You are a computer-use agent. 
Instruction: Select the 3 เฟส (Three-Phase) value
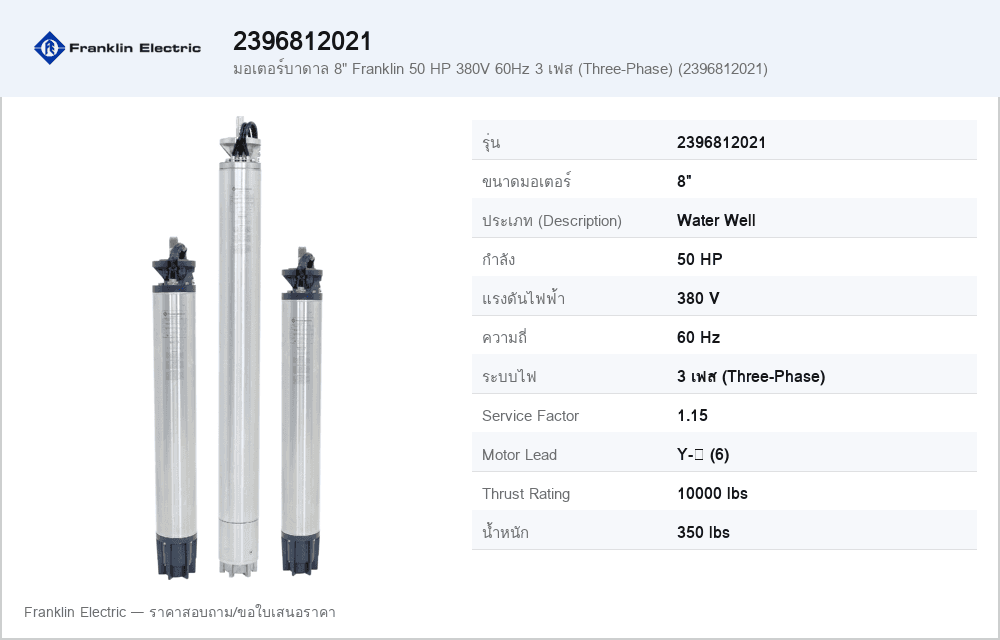click(x=751, y=376)
